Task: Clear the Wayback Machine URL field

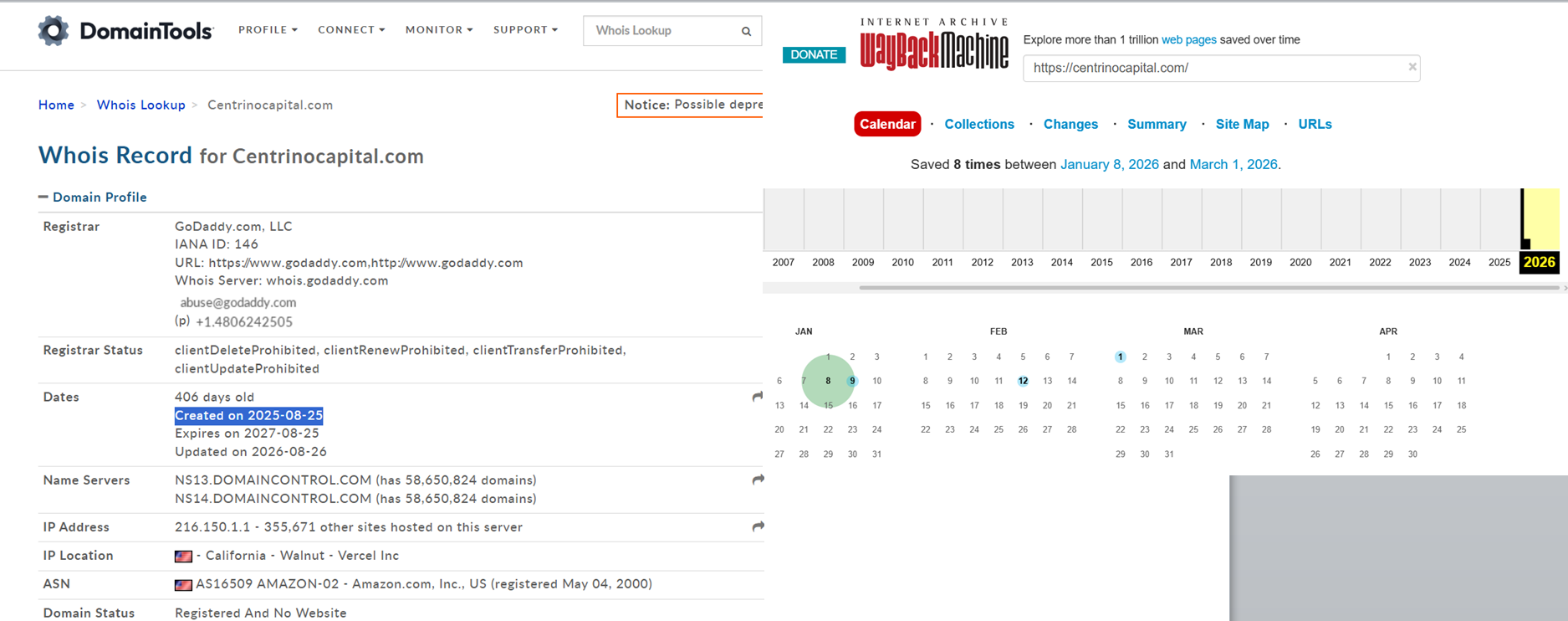Action: pyautogui.click(x=1412, y=67)
